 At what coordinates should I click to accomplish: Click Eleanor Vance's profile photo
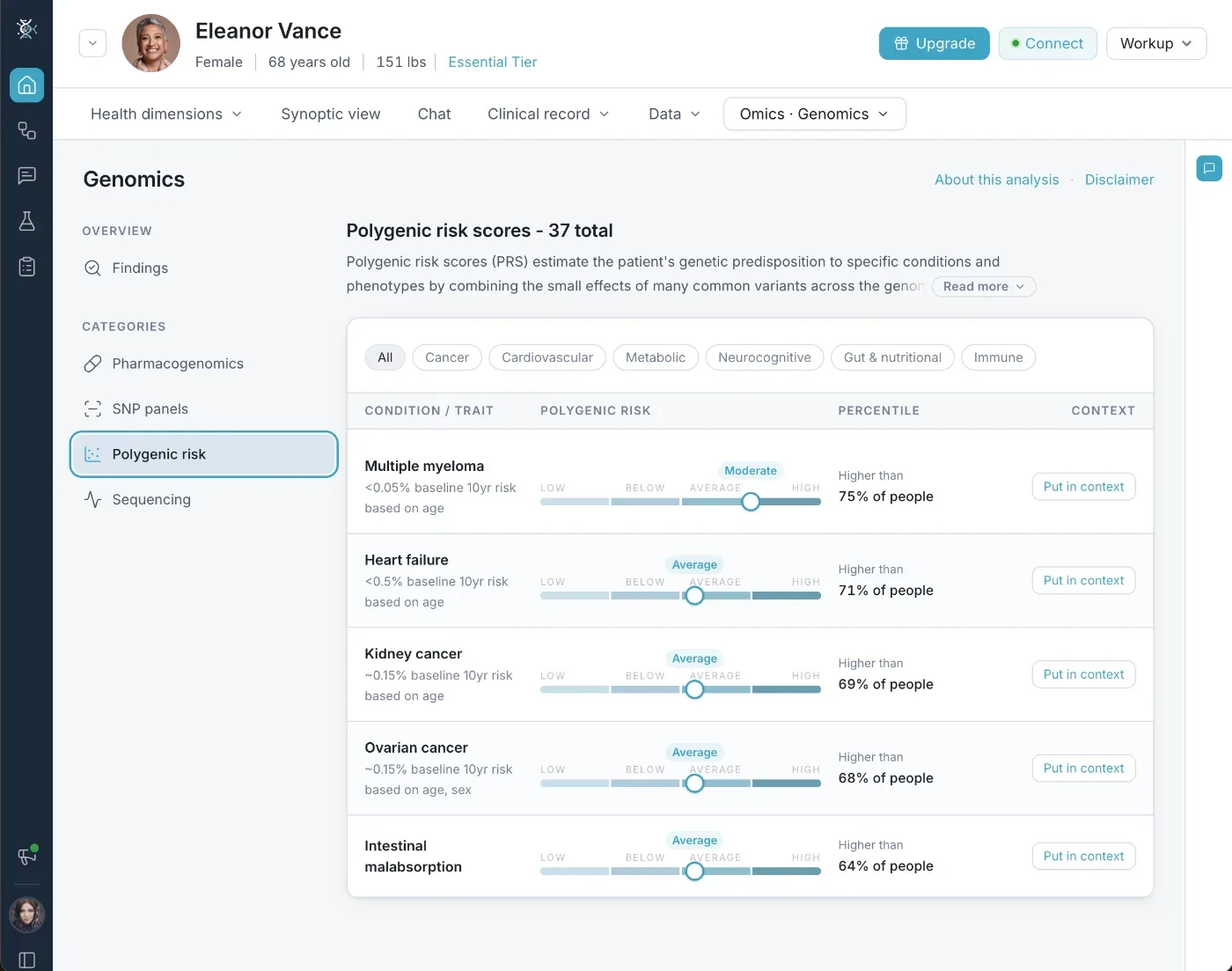(150, 43)
